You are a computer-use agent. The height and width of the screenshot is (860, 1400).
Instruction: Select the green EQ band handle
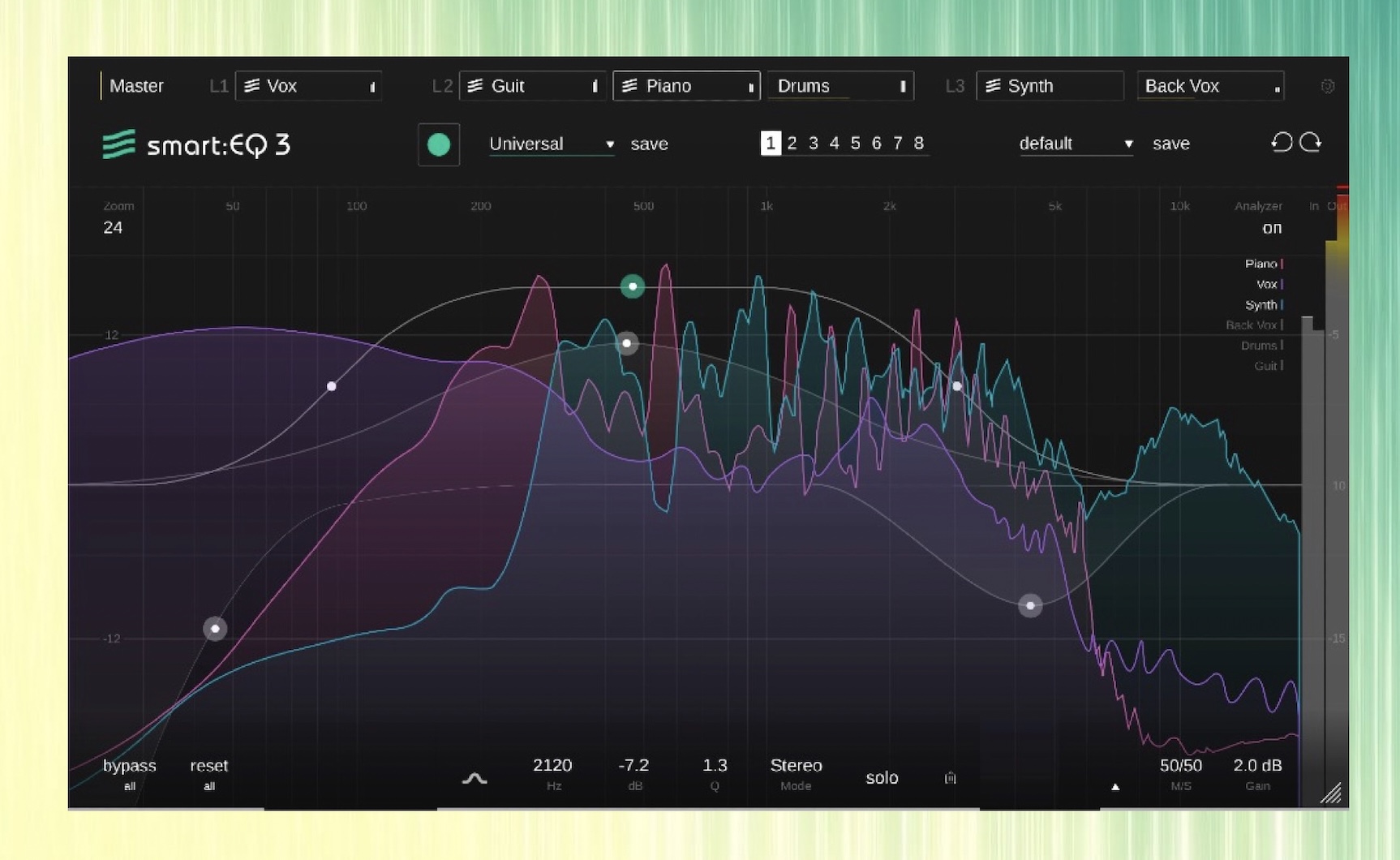(x=633, y=286)
